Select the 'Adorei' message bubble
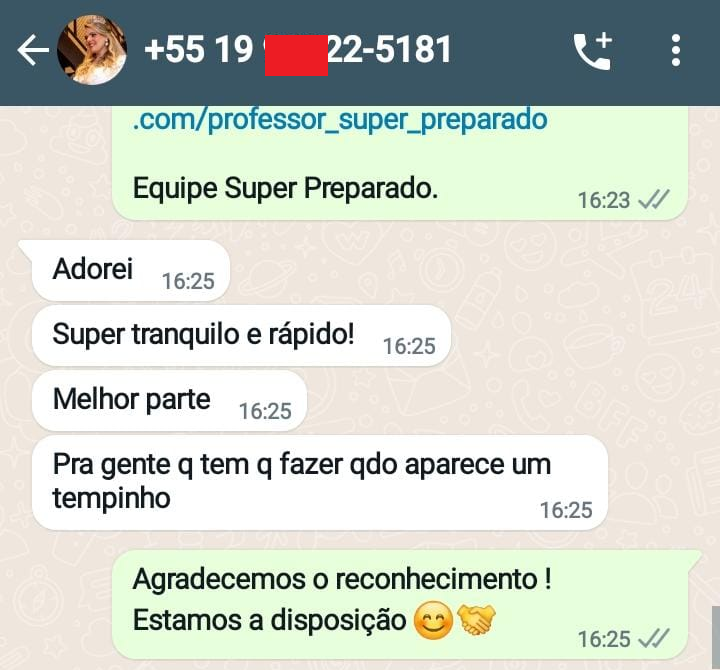The image size is (720, 670). pos(130,270)
